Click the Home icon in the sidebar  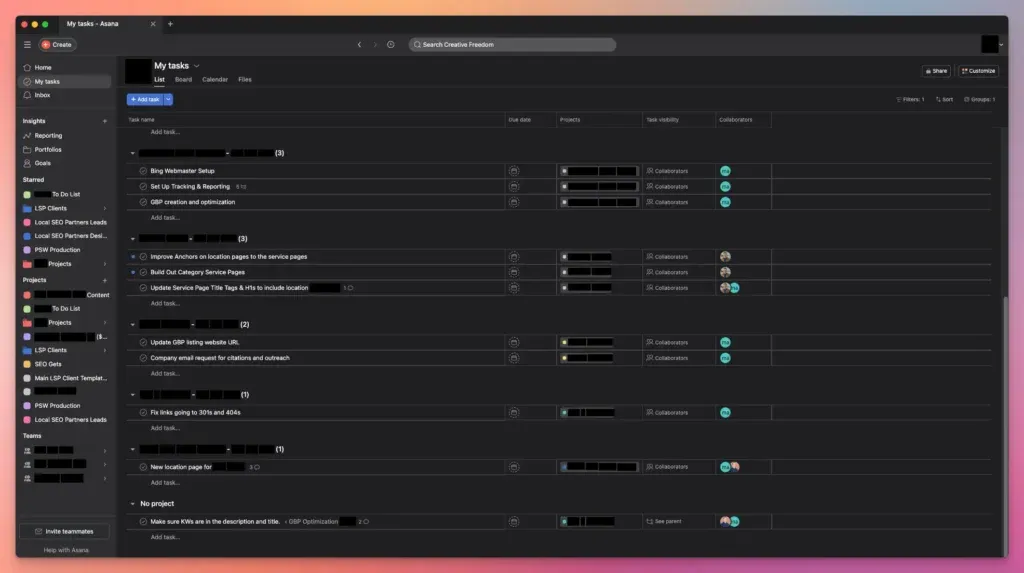coord(27,68)
